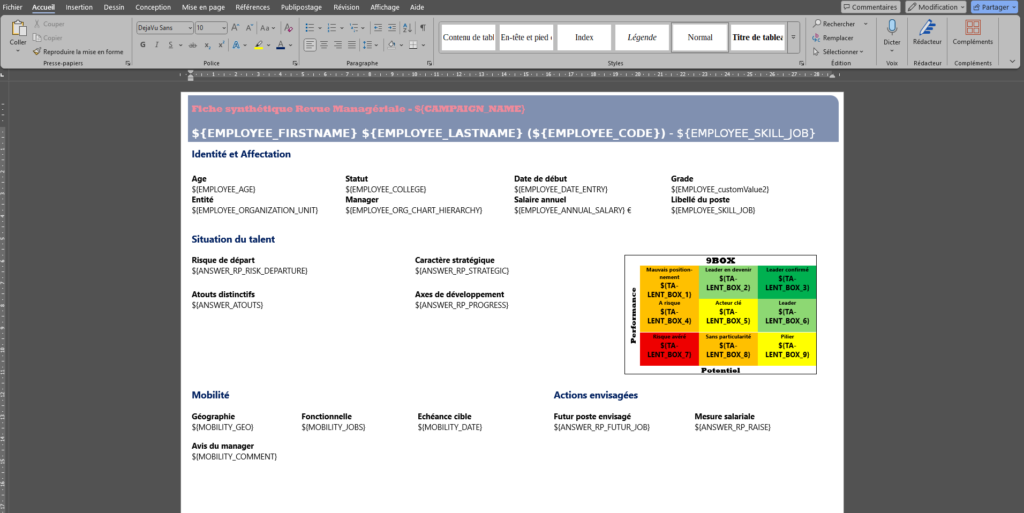Show or hide paragraph marks
This screenshot has width=1024, height=513.
pos(423,28)
